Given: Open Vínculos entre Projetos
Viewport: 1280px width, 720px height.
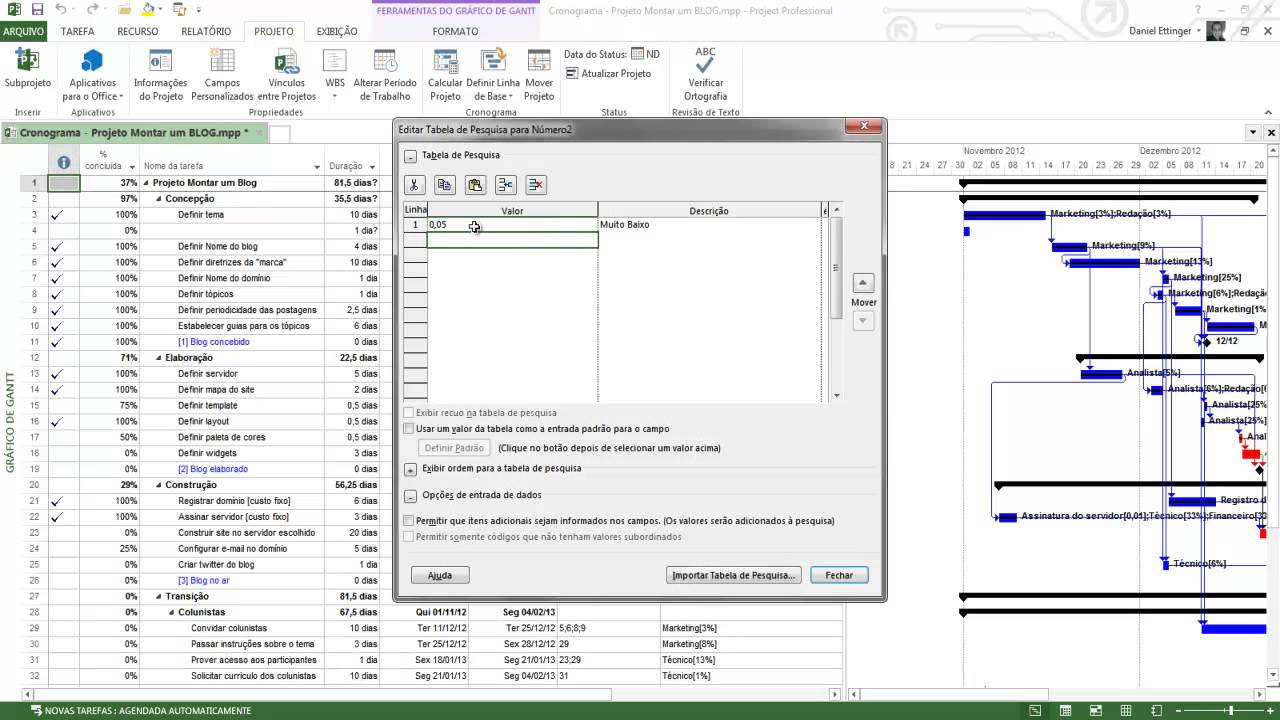Looking at the screenshot, I should click(287, 77).
